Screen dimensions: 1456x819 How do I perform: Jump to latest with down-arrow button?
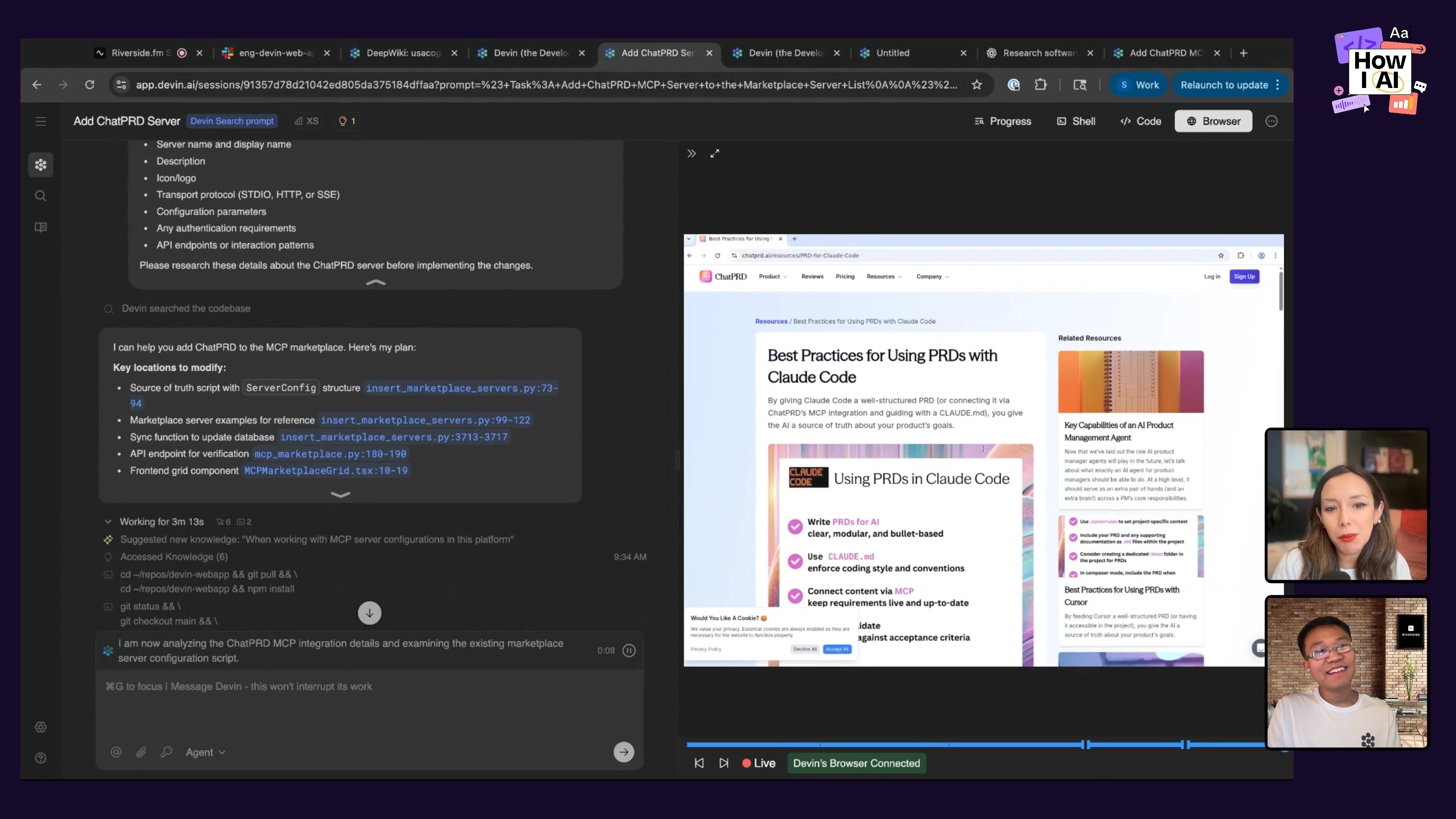coord(370,613)
